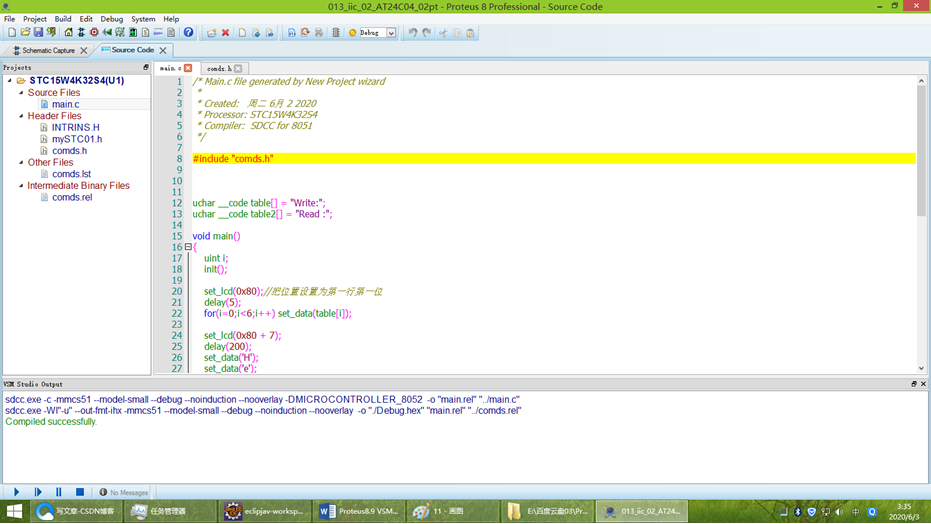Open the Windows Start button
The height and width of the screenshot is (524, 931).
tap(14, 511)
